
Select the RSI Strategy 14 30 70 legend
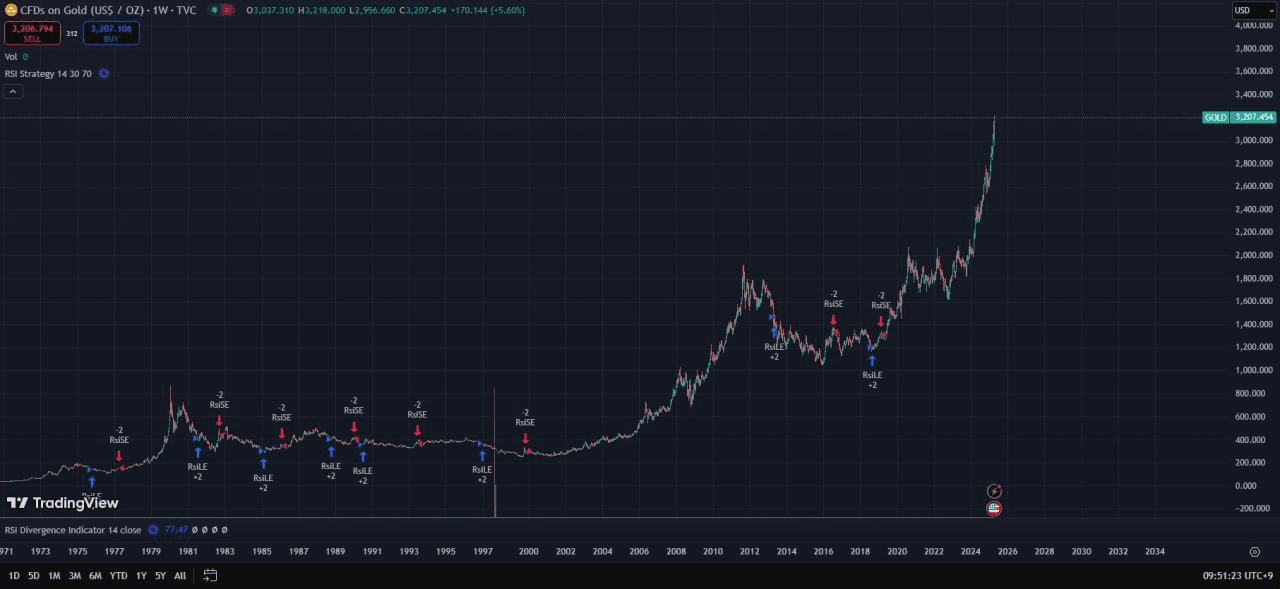(48, 73)
